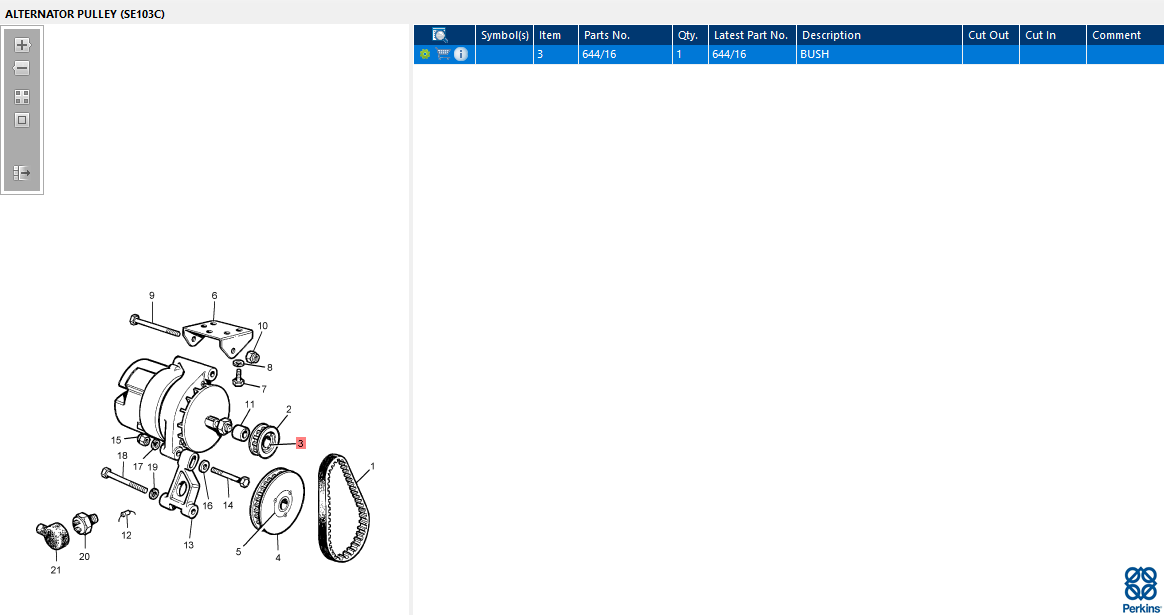The height and width of the screenshot is (615, 1164).
Task: Click callout number 6 on the bracket
Action: coord(215,296)
